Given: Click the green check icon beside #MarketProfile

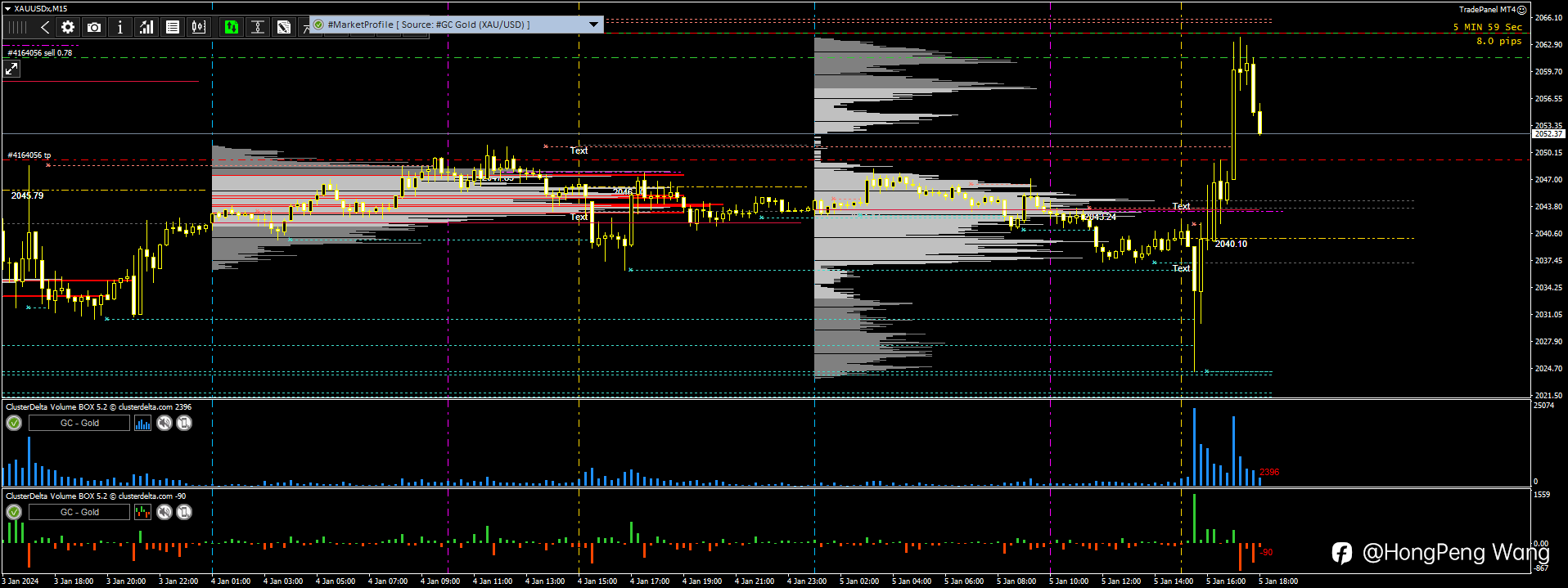Looking at the screenshot, I should (x=318, y=25).
